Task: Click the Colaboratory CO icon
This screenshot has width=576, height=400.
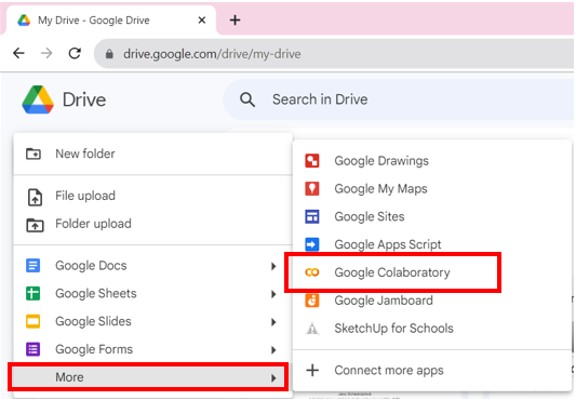Action: coord(312,272)
